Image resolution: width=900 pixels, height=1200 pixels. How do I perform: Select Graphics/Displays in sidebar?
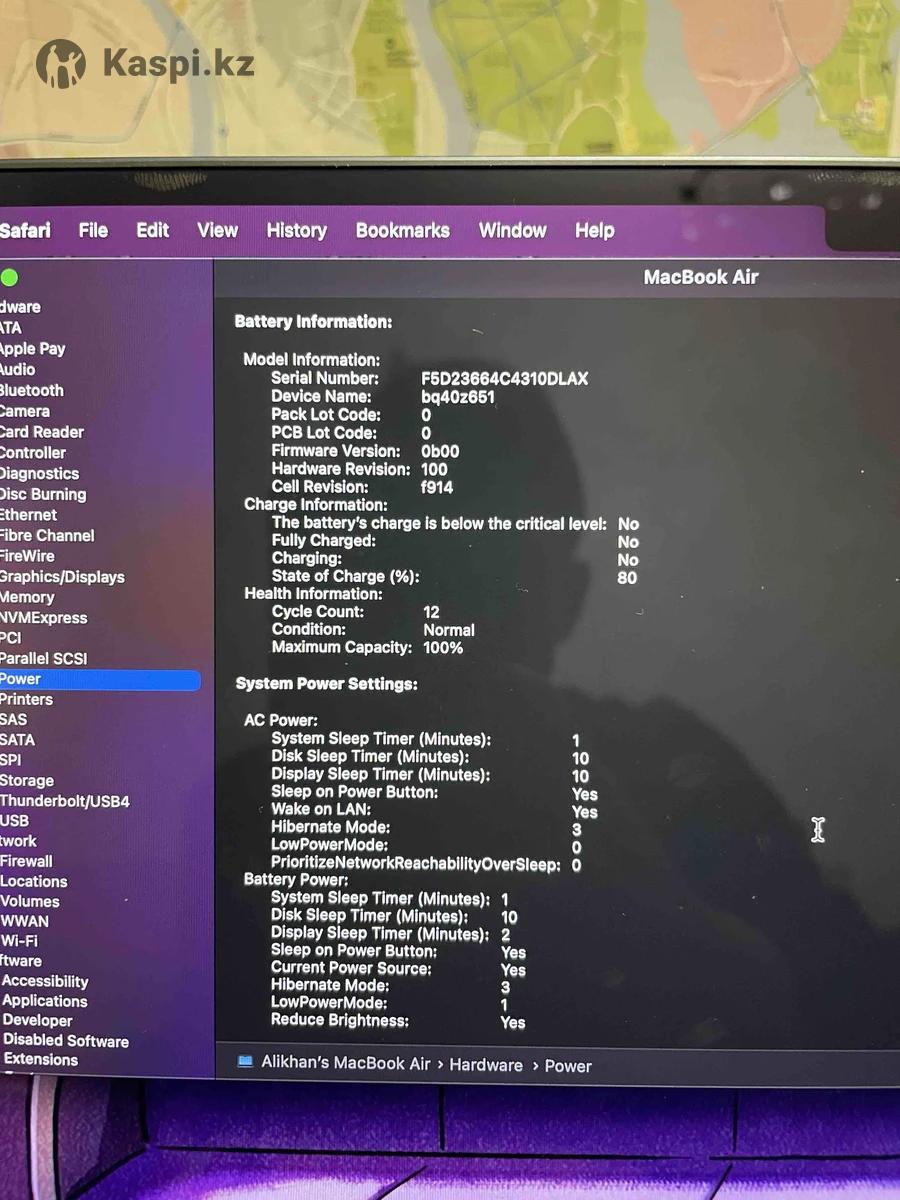[x=62, y=576]
